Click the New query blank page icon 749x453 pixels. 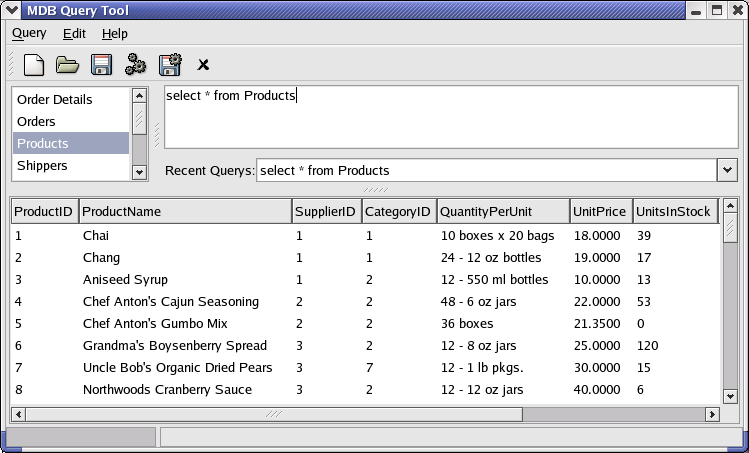tap(34, 65)
